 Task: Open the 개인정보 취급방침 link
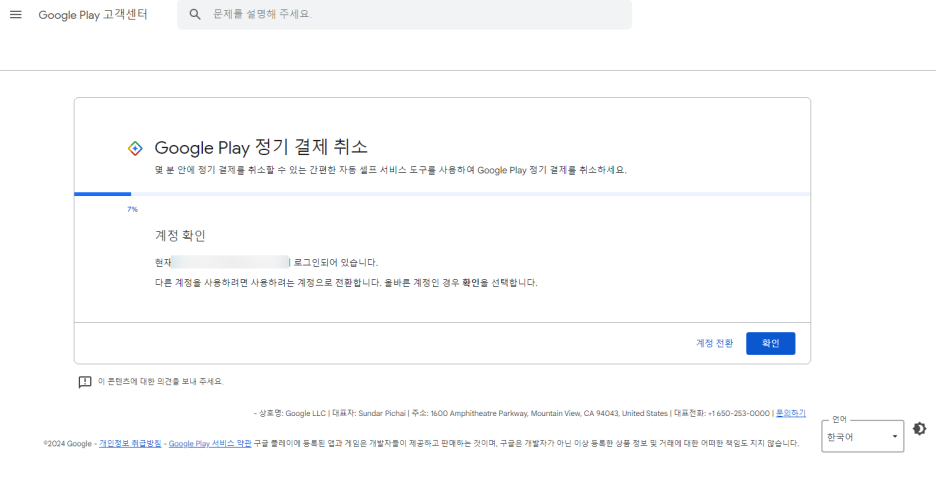point(130,443)
